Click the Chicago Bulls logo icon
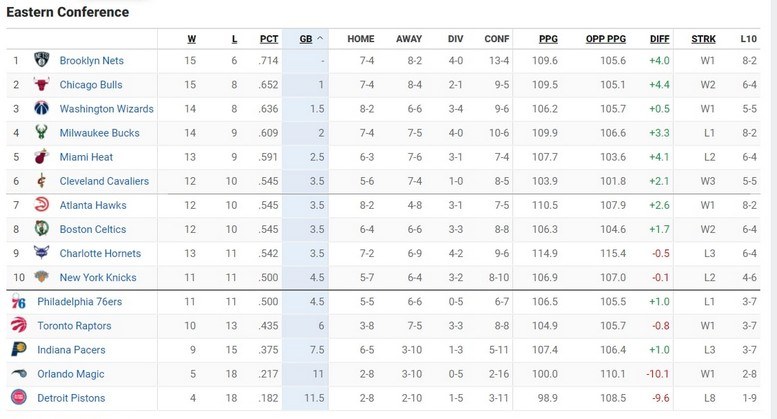The image size is (777, 419). coord(41,85)
